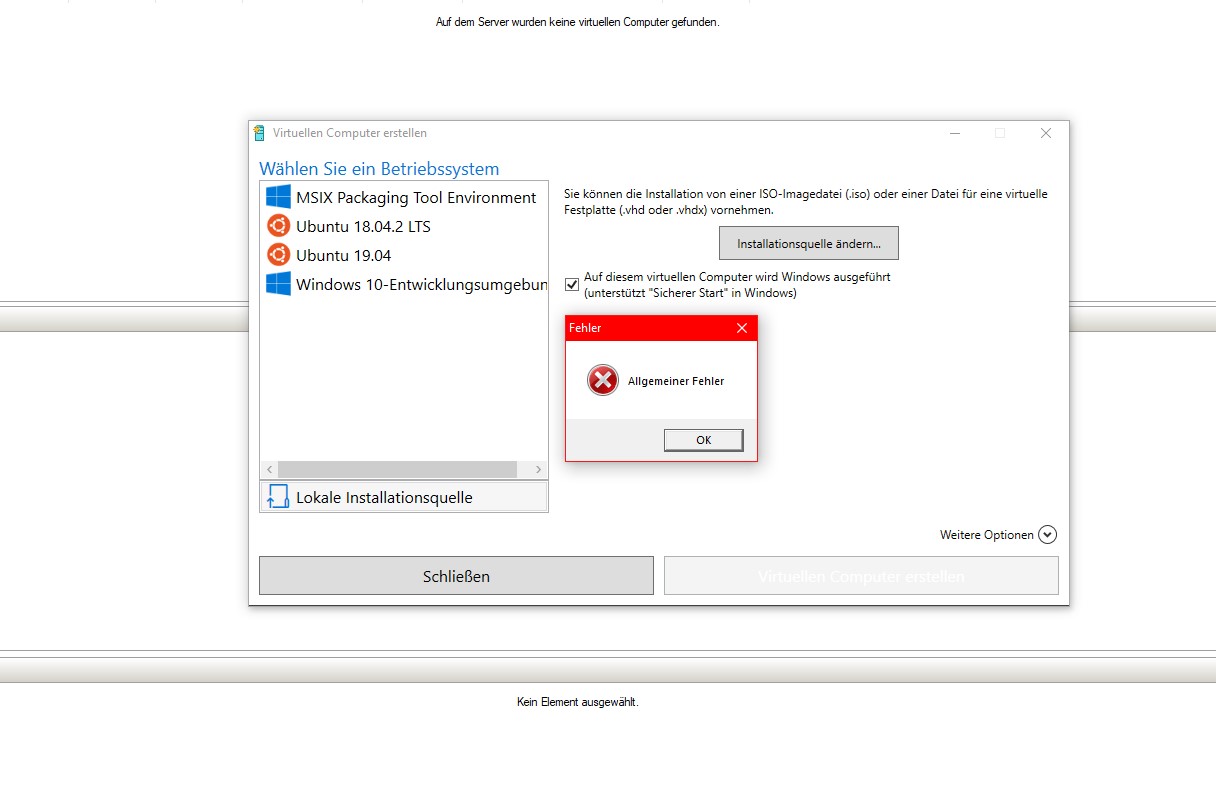Screen dimensions: 1216x799
Task: Select Ubuntu 18.04.2 LTS entry
Action: 404,226
